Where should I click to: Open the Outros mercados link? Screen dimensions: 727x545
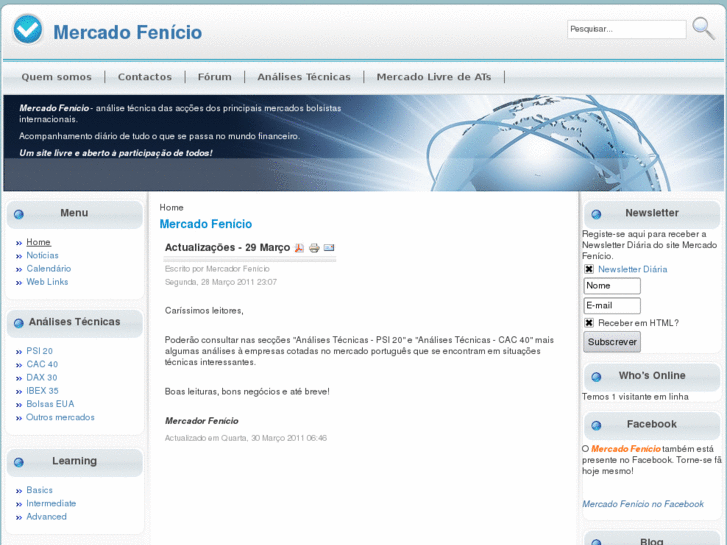[x=60, y=417]
